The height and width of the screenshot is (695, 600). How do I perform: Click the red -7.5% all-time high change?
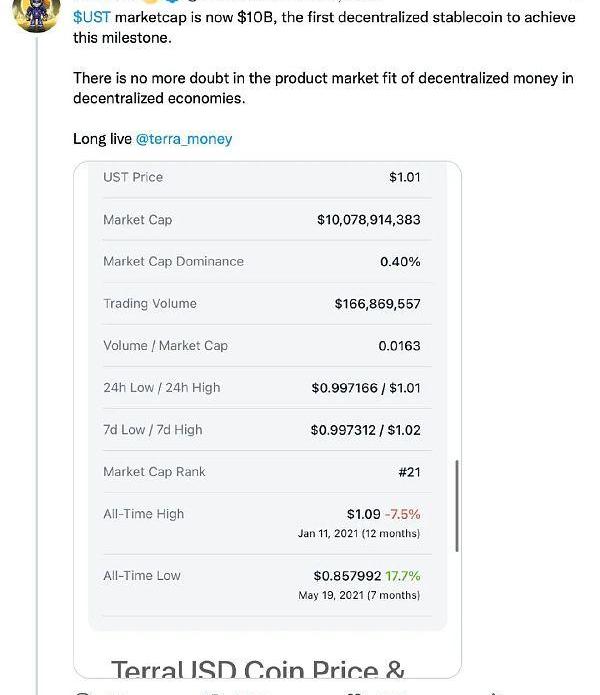tap(402, 514)
